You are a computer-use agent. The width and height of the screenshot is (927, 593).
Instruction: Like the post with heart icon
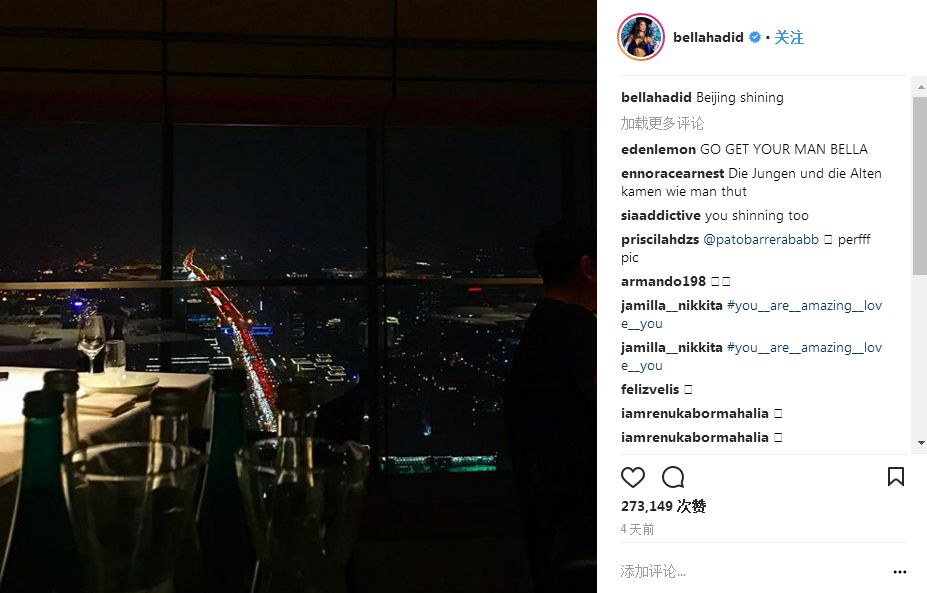click(633, 477)
